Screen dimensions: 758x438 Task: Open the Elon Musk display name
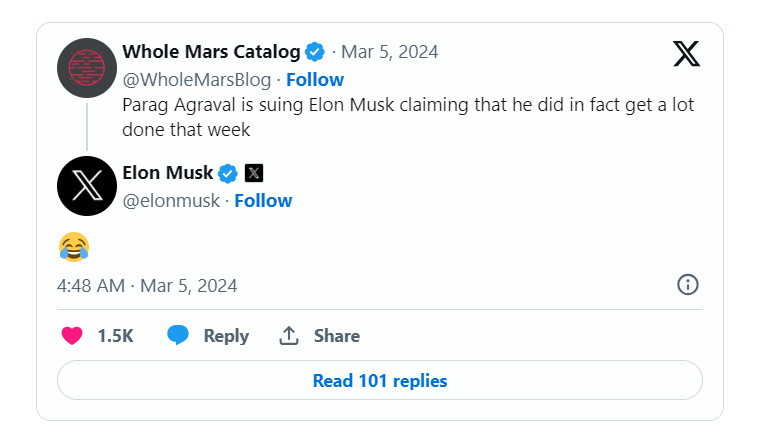(167, 173)
